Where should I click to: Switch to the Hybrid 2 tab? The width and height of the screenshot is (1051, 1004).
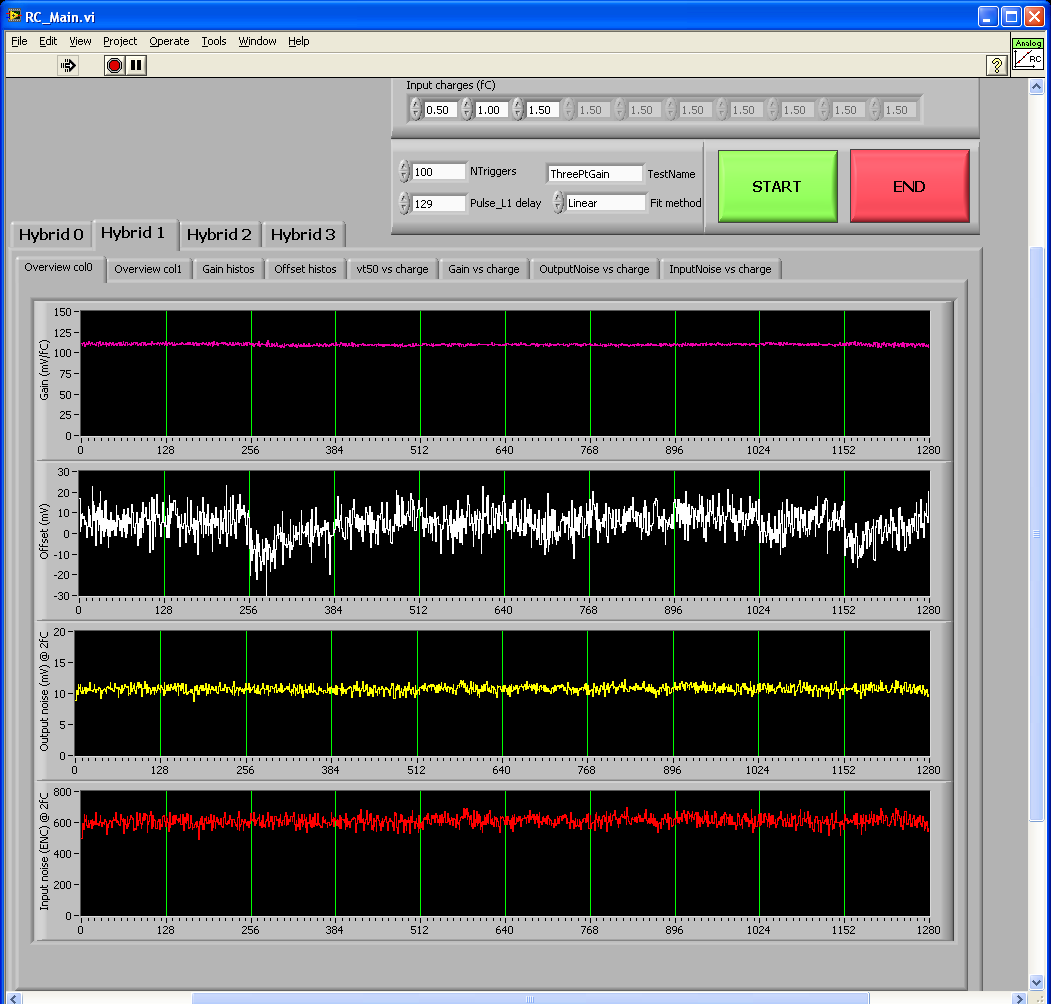point(219,235)
